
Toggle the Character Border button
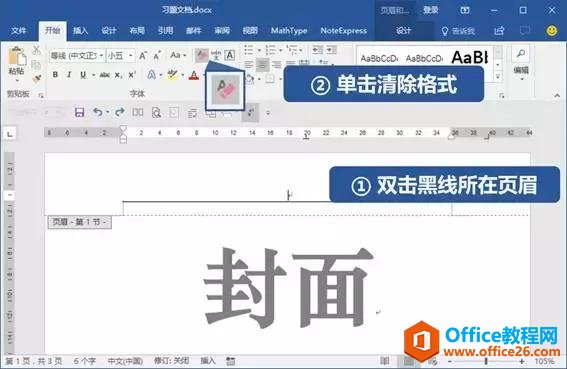tap(230, 55)
